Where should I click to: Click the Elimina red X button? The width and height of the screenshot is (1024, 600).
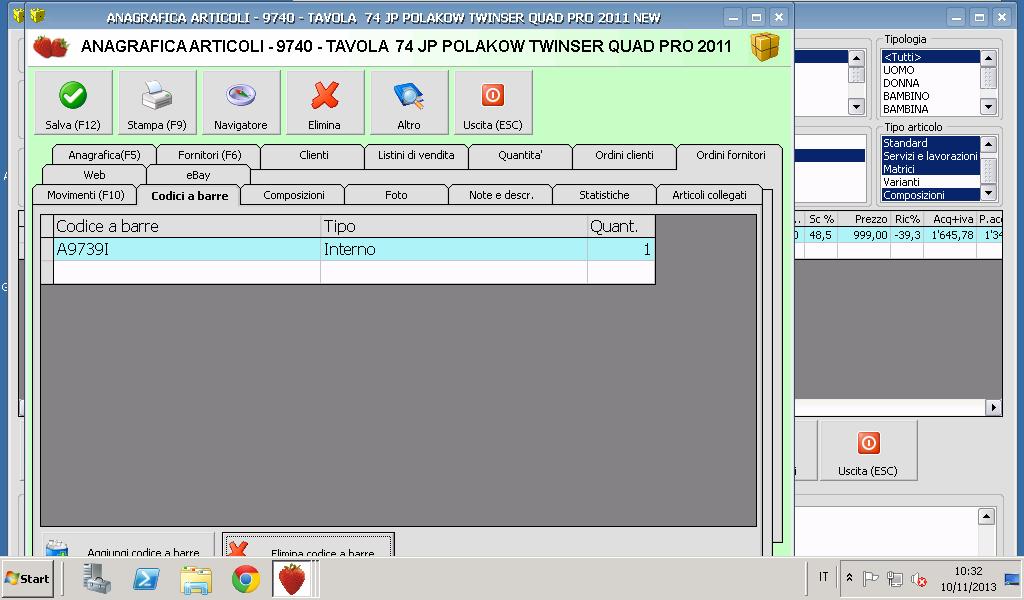click(325, 103)
